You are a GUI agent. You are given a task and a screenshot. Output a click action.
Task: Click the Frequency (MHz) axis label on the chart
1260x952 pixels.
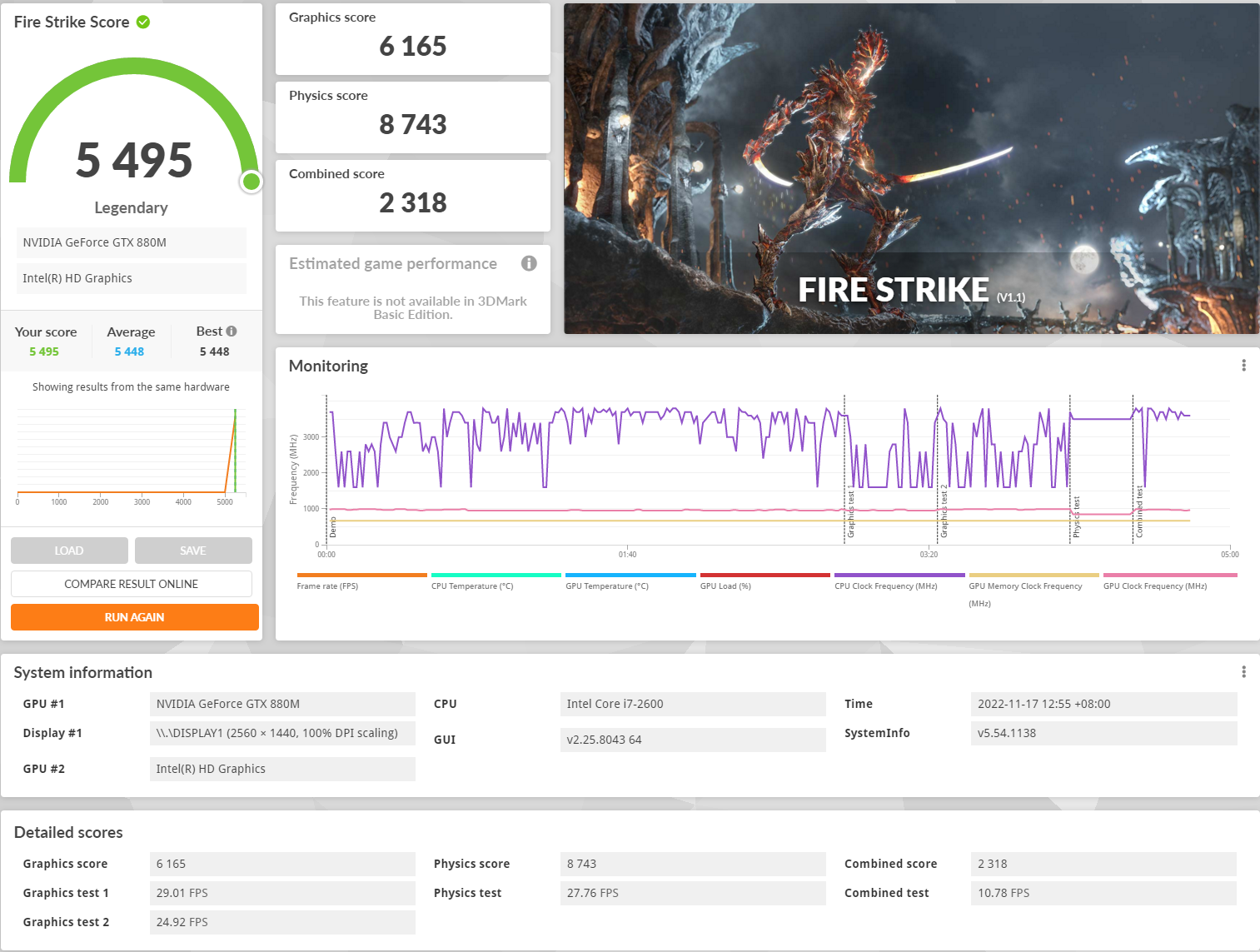(x=293, y=470)
